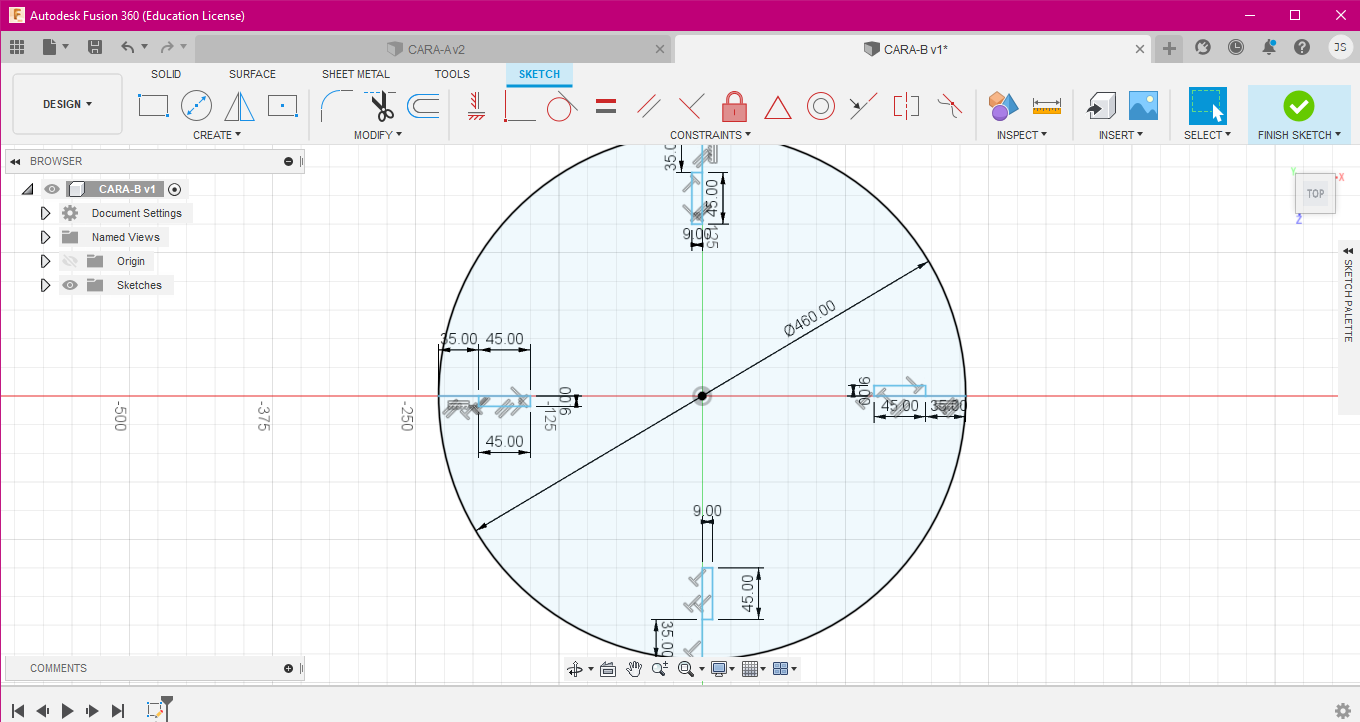Jump to the end of the timeline
The image size is (1360, 722).
(118, 711)
